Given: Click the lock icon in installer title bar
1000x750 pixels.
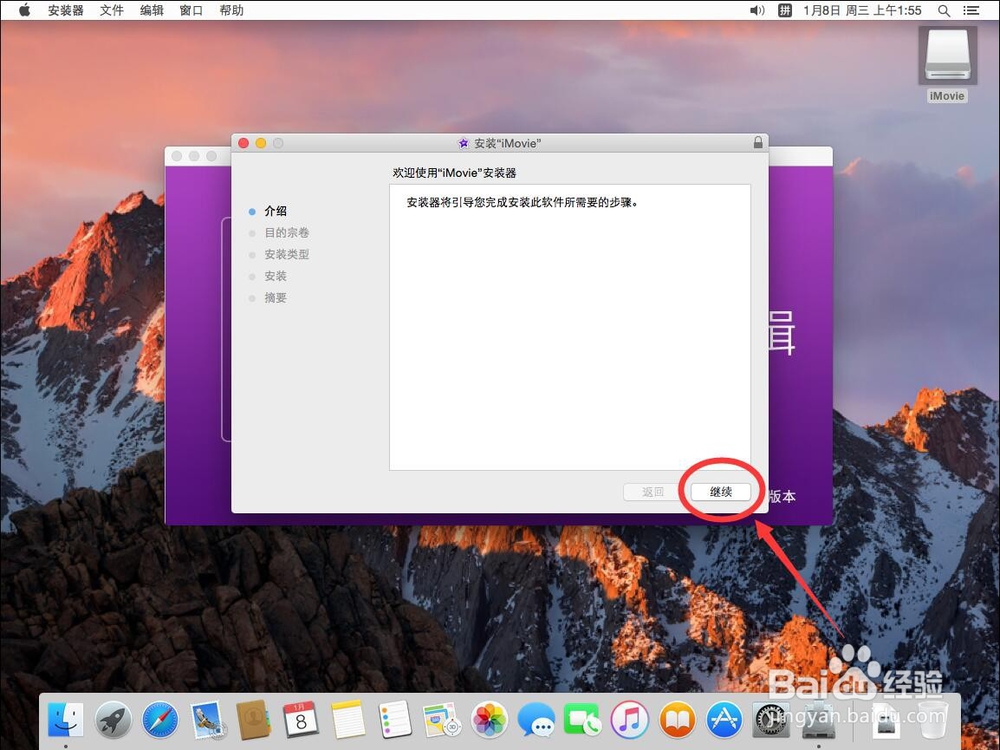Looking at the screenshot, I should [758, 142].
